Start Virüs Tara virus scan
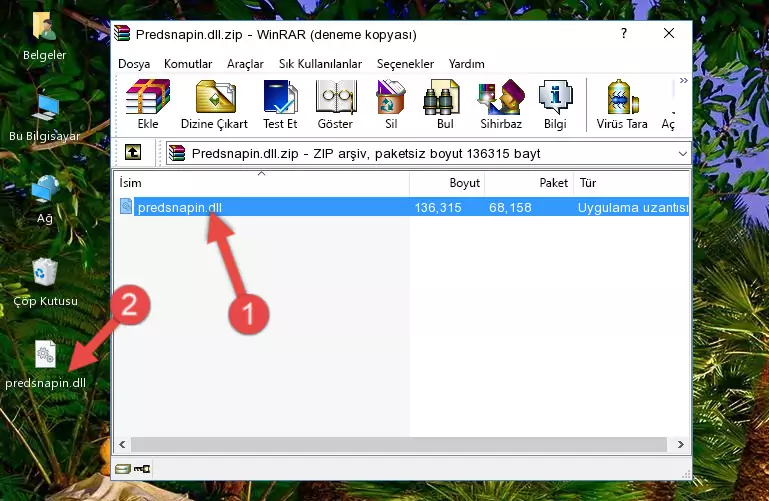Screen dimensions: 769x501 pos(622,104)
